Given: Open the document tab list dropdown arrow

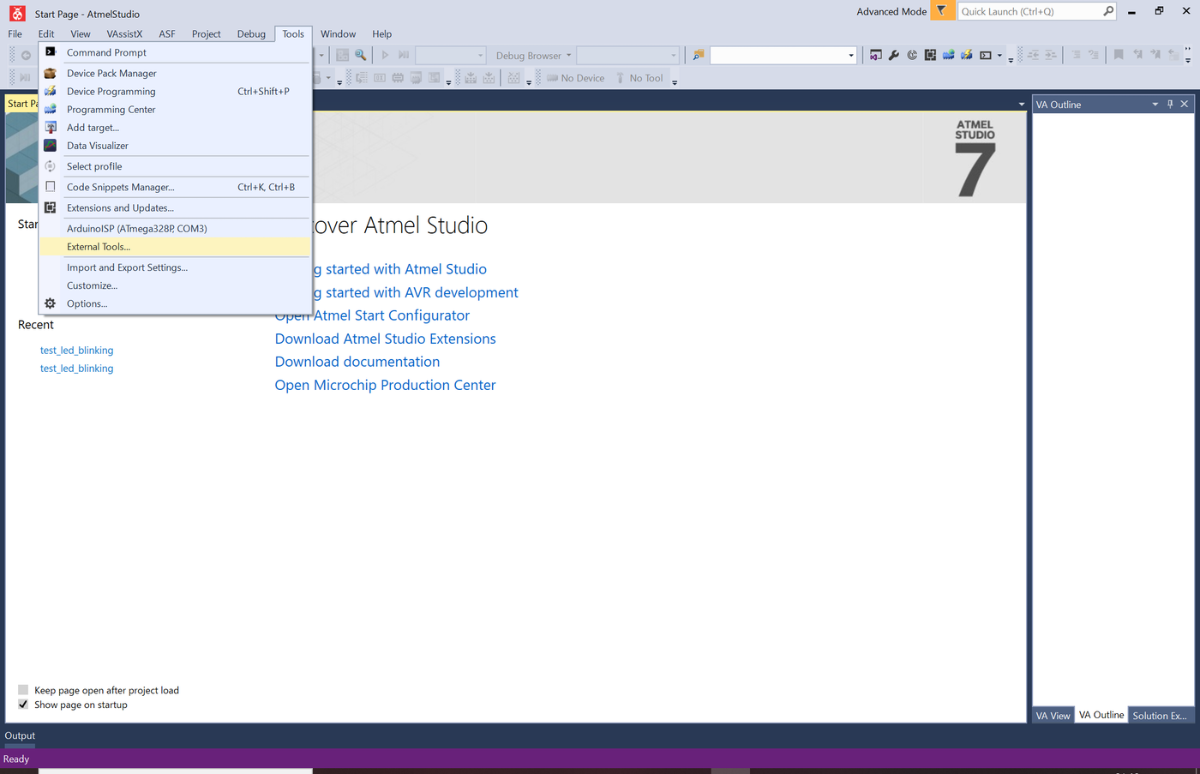Looking at the screenshot, I should click(x=1021, y=104).
